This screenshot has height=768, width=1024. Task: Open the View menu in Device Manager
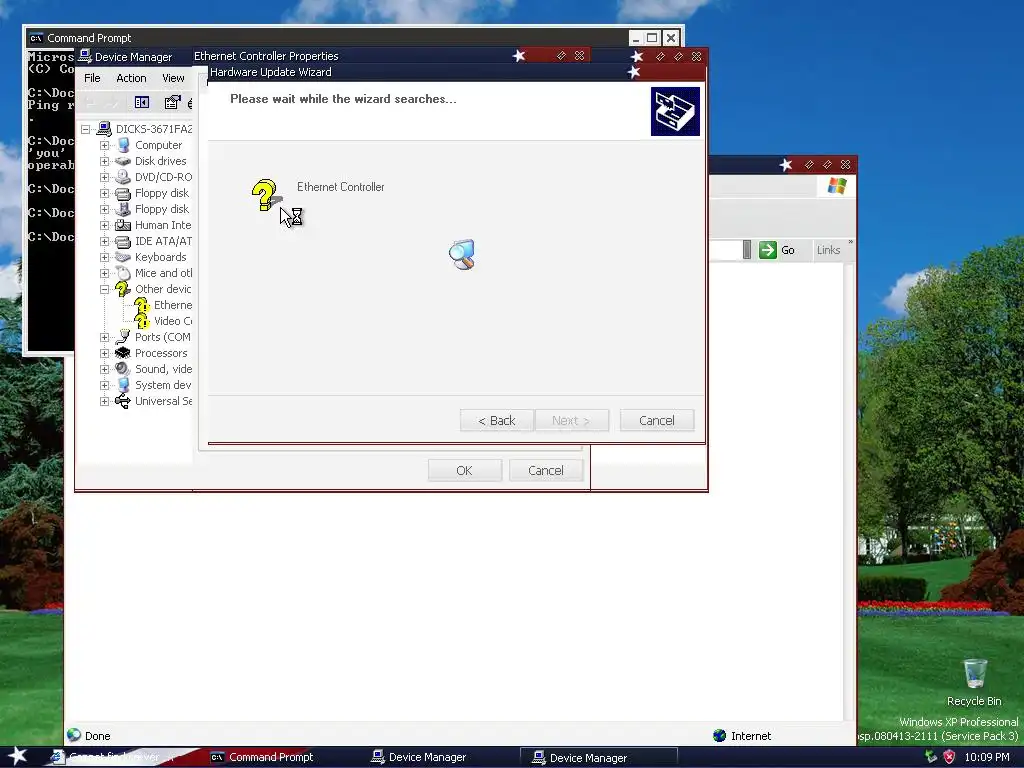coord(173,78)
